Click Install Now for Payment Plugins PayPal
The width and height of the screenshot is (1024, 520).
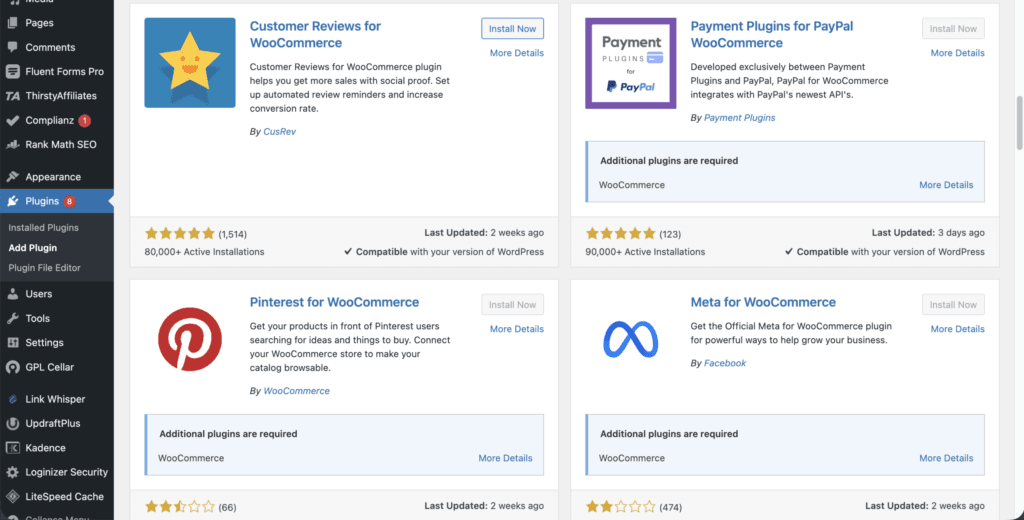pyautogui.click(x=953, y=29)
